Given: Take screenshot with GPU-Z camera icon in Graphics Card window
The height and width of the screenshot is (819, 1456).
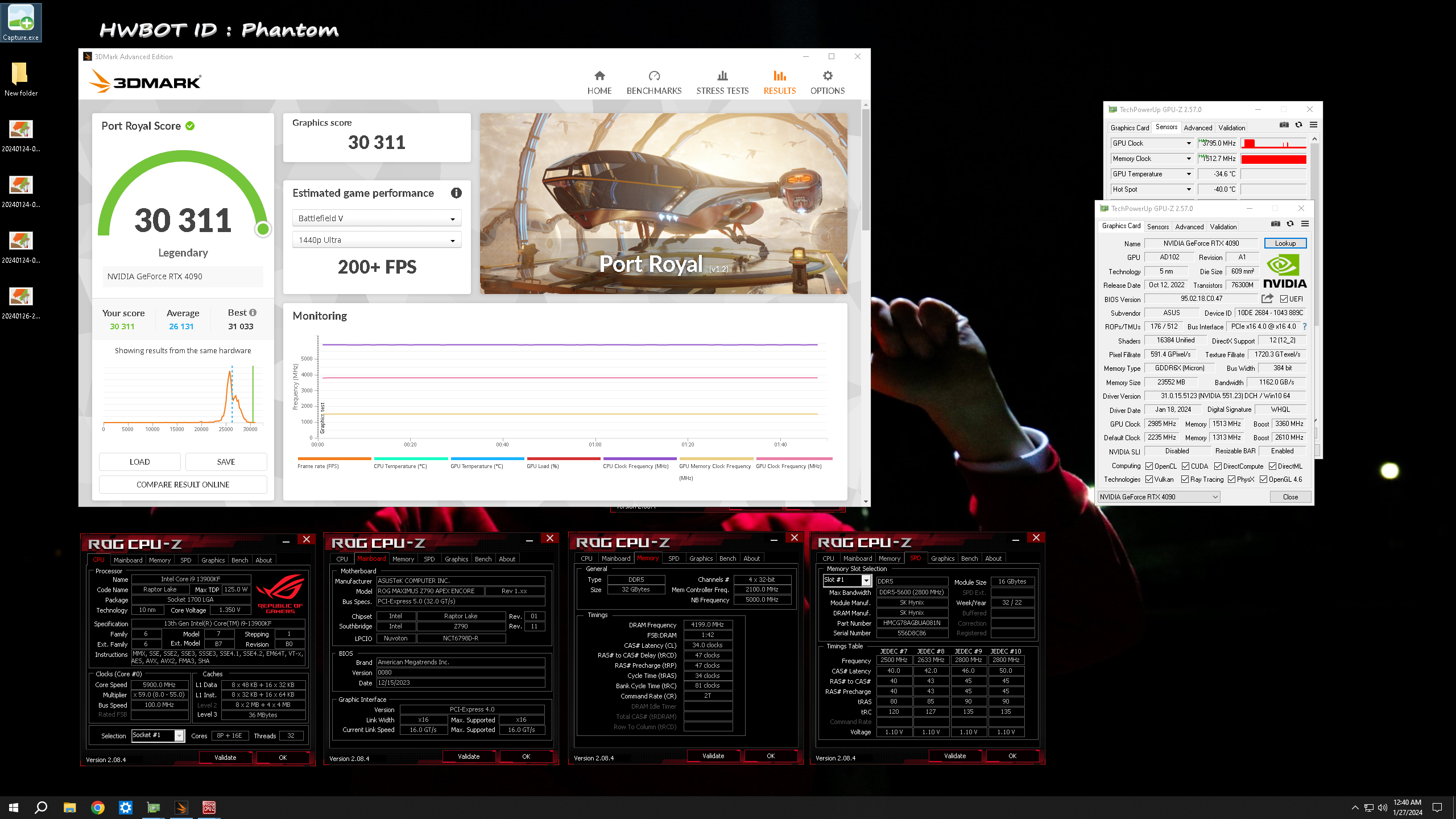Looking at the screenshot, I should [1276, 224].
